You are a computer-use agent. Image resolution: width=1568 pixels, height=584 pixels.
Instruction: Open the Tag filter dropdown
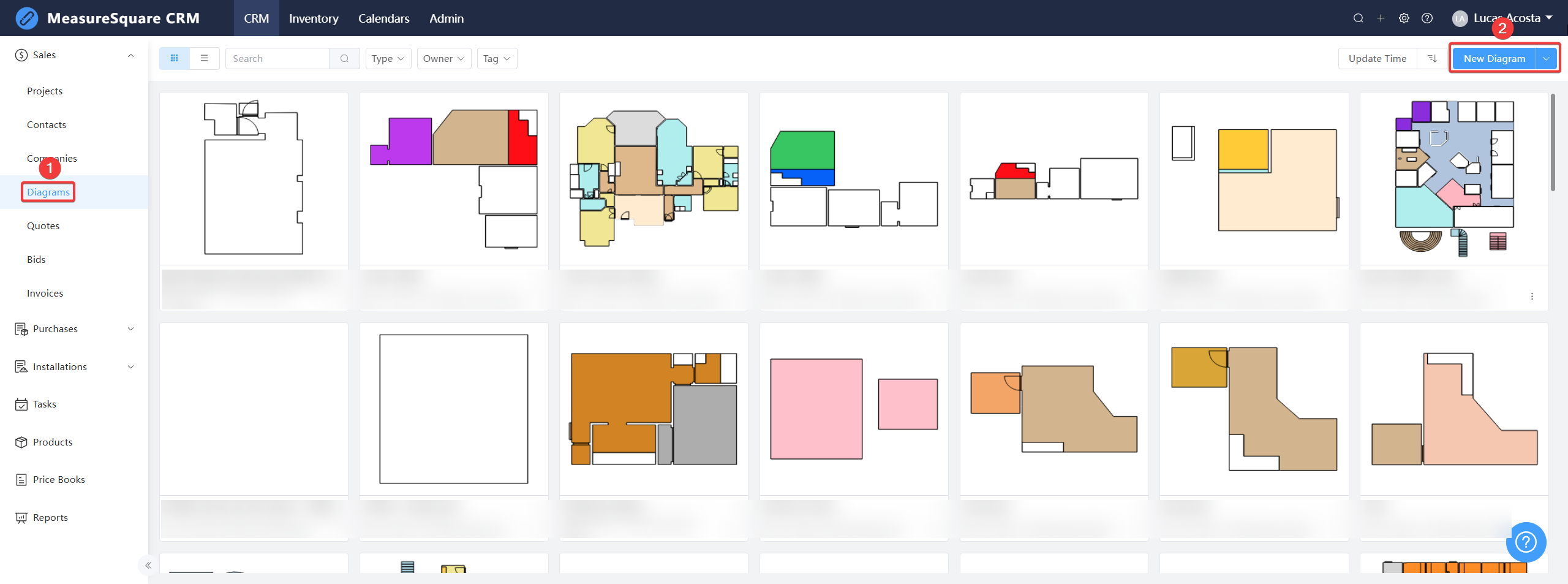point(497,58)
